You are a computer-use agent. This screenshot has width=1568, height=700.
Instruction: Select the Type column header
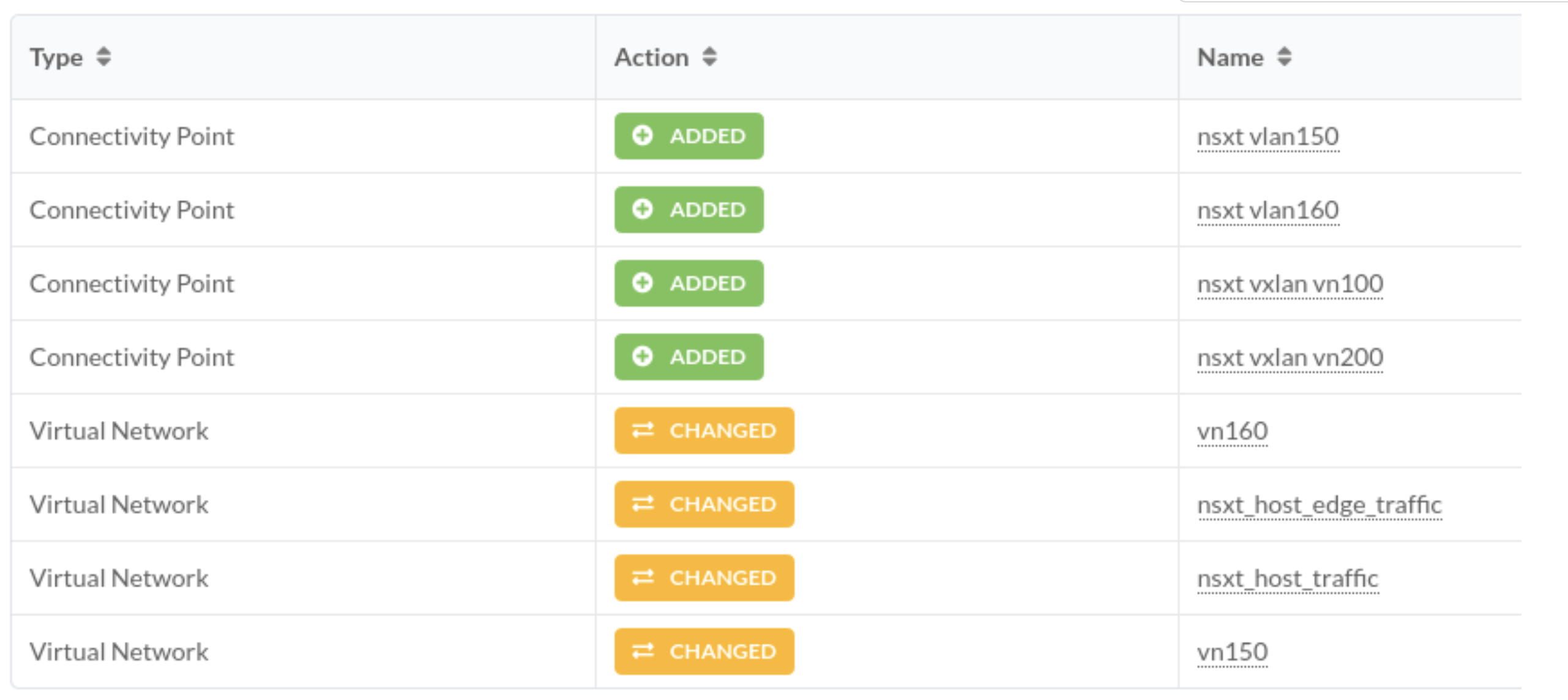[x=56, y=58]
